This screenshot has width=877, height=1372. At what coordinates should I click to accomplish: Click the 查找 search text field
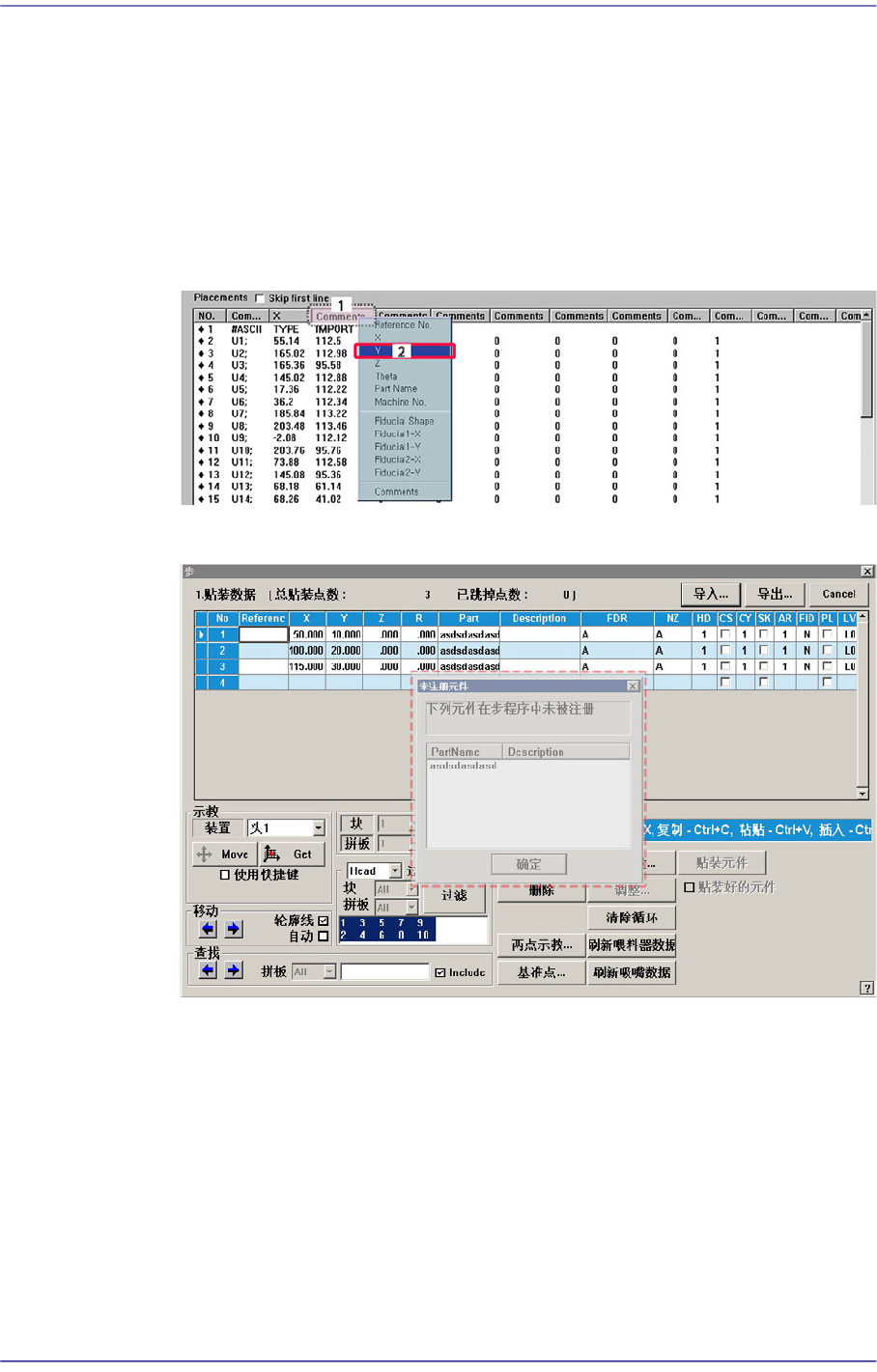pyautogui.click(x=385, y=971)
